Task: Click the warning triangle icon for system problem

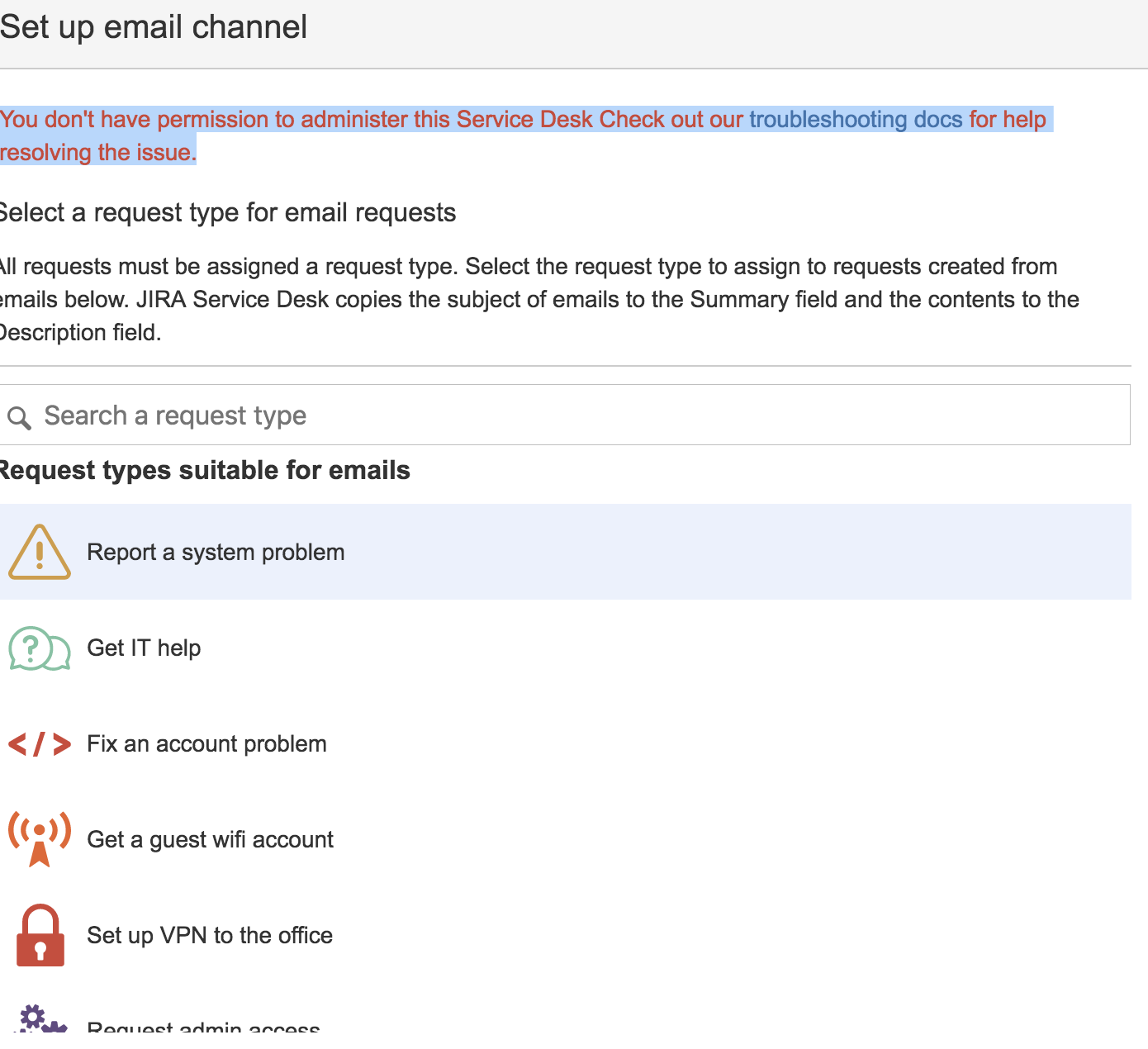Action: (x=40, y=552)
